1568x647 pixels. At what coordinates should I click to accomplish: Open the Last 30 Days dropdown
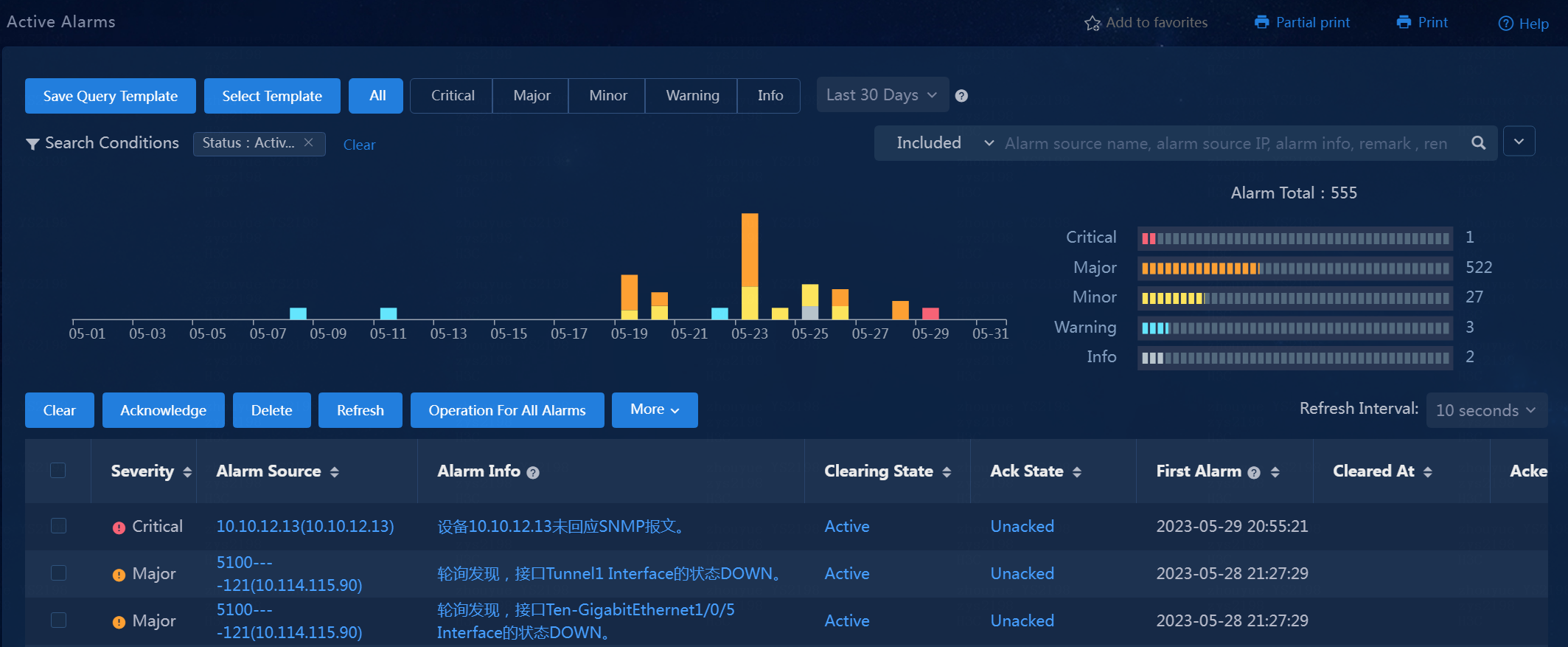882,95
